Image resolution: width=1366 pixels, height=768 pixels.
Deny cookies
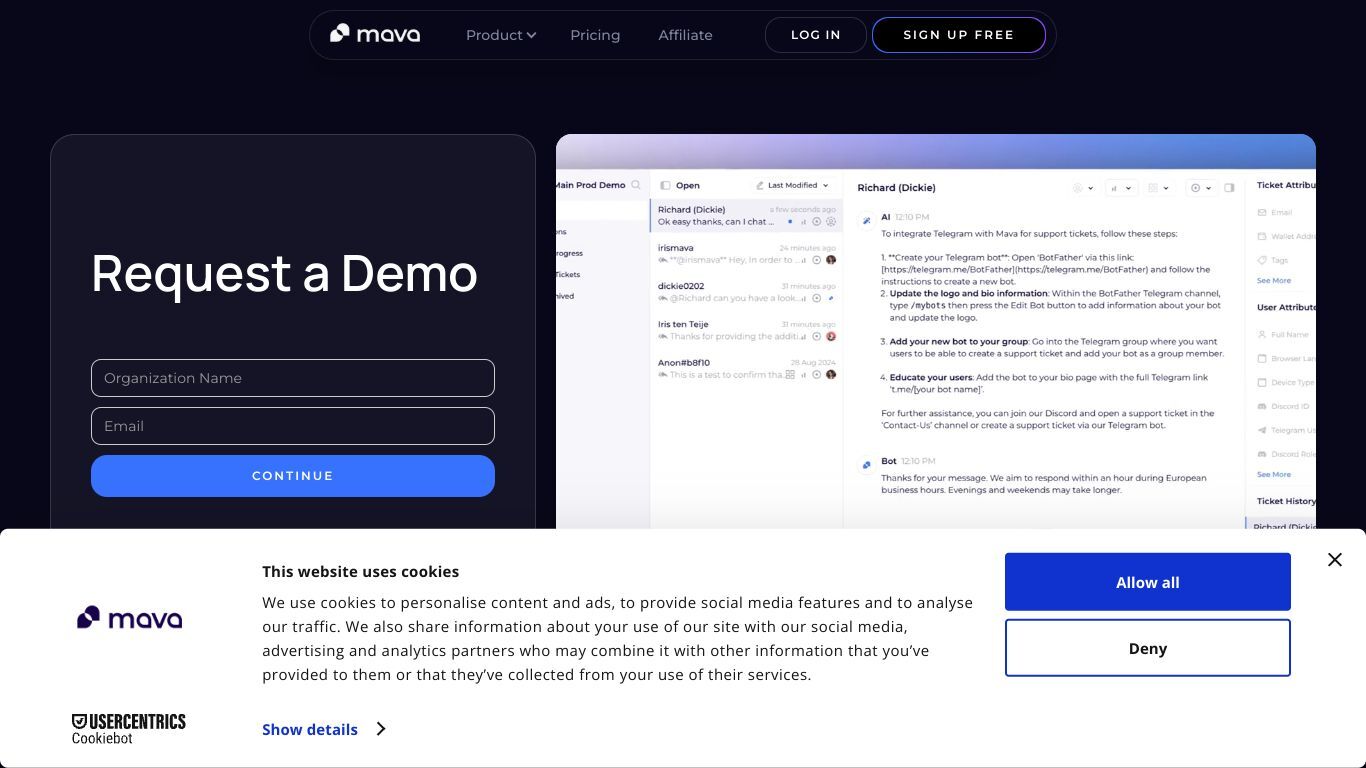[x=1148, y=648]
